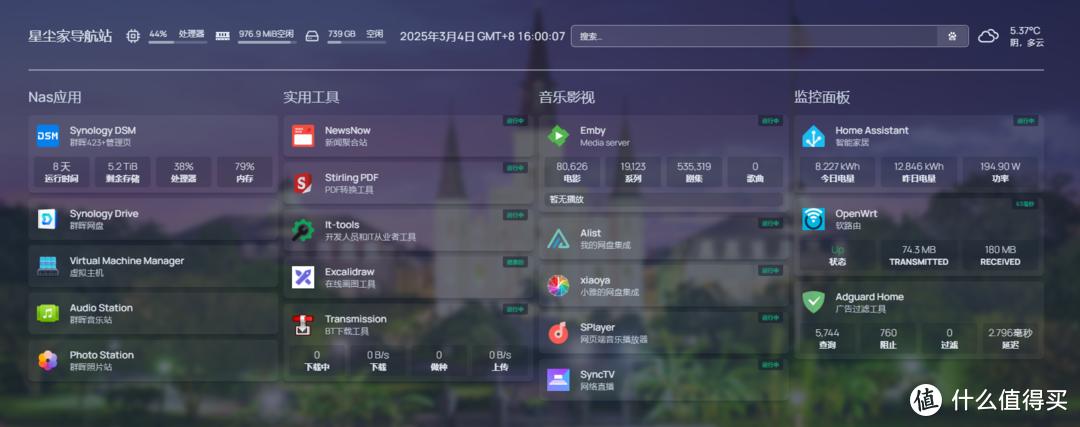Open the Adguard Home link title

pos(869,297)
